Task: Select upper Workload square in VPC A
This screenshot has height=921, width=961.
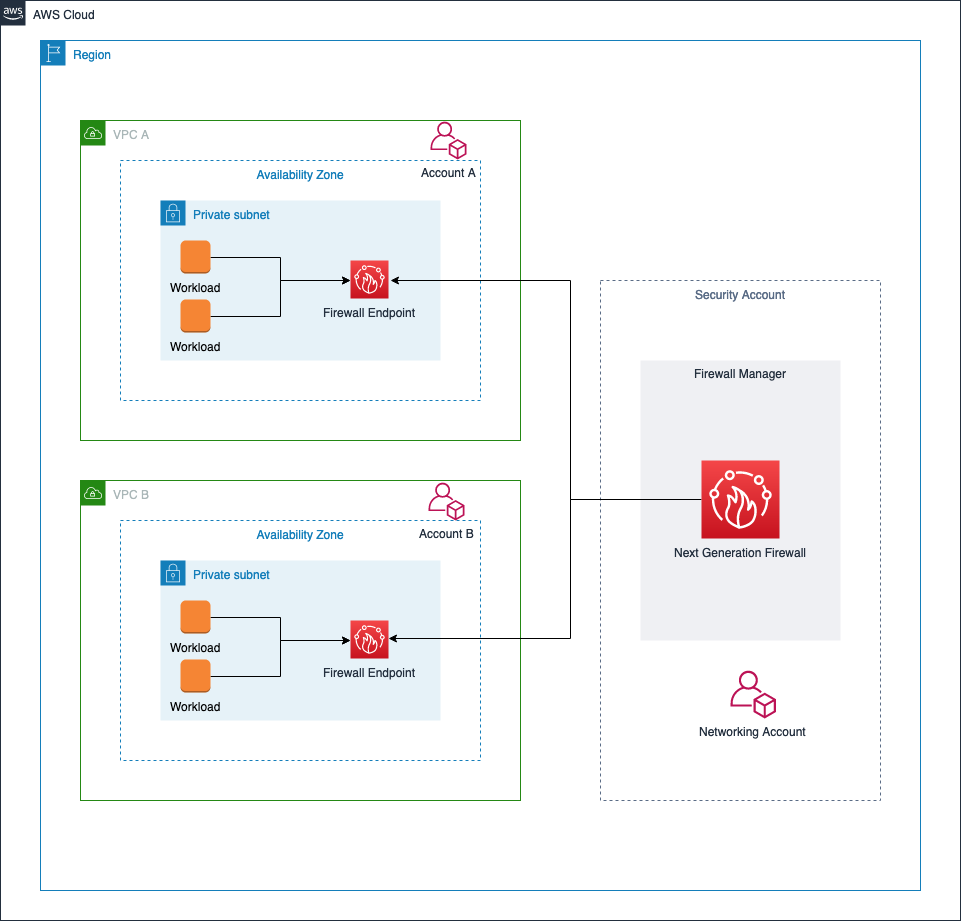Action: pyautogui.click(x=196, y=257)
